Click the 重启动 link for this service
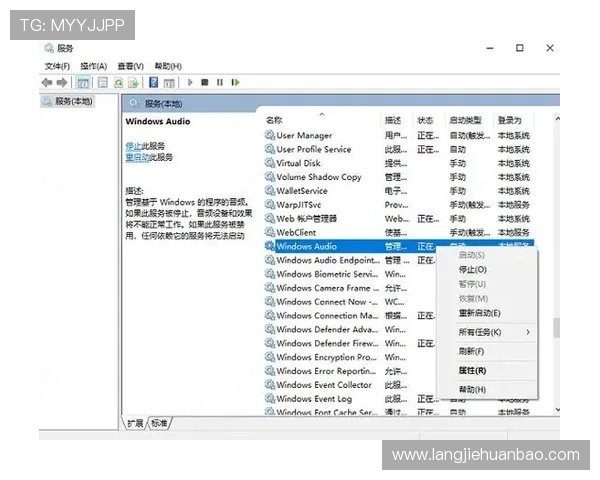Viewport: 600px width, 480px height. coord(137,157)
